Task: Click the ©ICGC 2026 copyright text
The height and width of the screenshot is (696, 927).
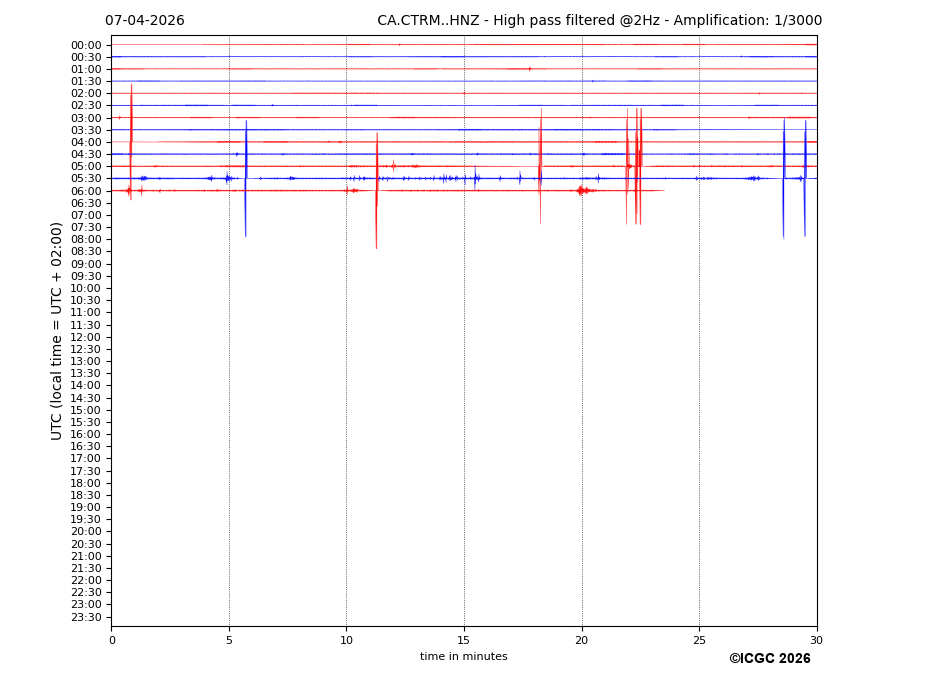Action: (769, 659)
